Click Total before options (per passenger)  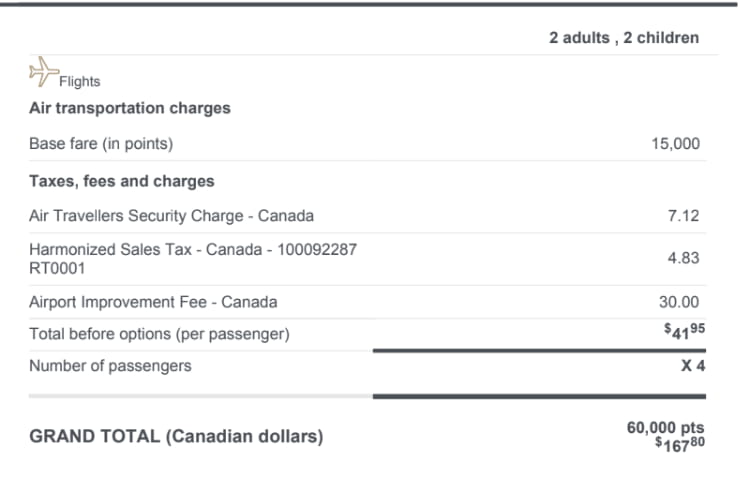[159, 334]
